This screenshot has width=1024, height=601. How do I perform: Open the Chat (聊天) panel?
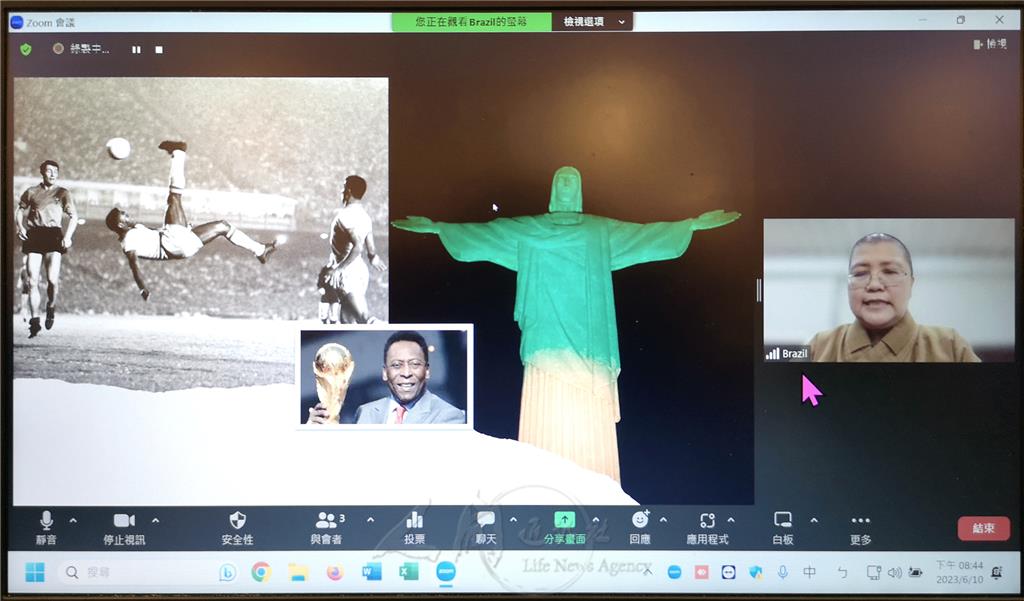tap(486, 528)
